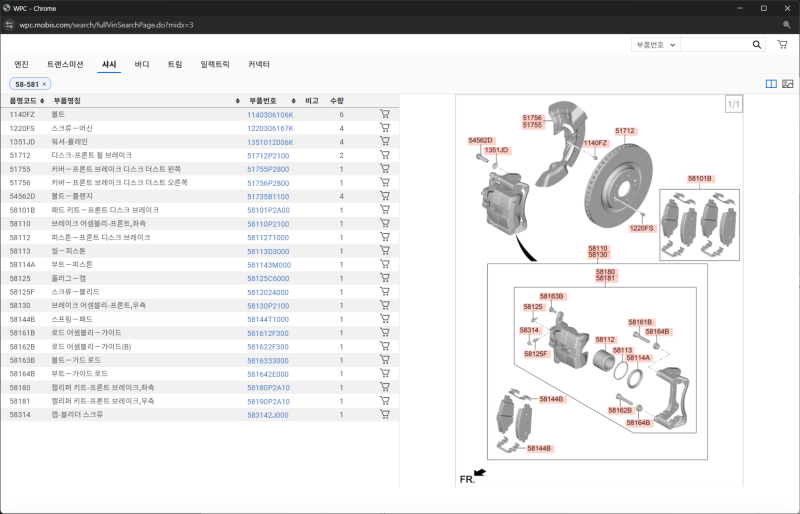The width and height of the screenshot is (800, 514).
Task: Open the 커넥터 tab
Action: pos(259,64)
